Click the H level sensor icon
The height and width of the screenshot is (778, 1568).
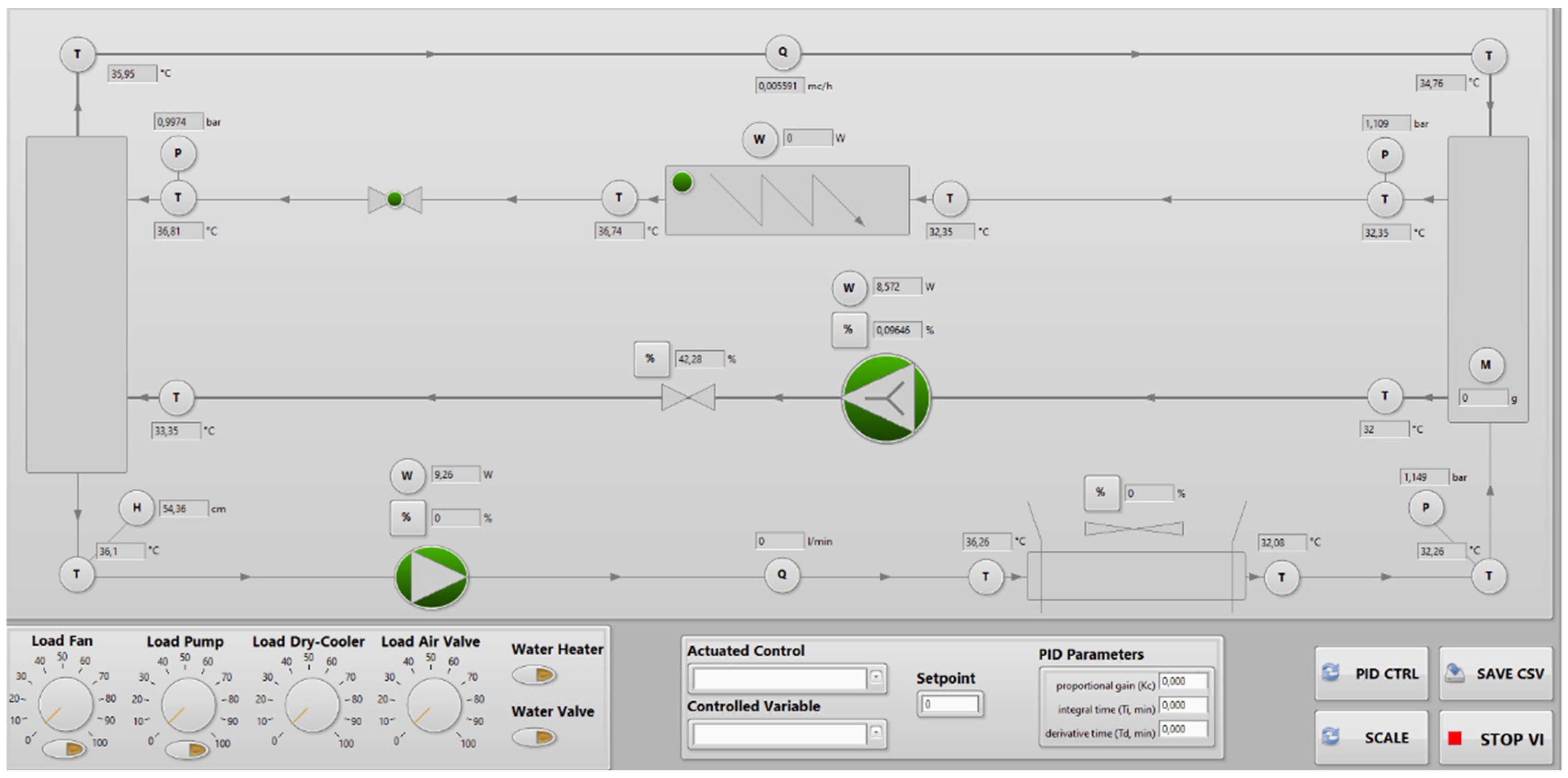136,508
